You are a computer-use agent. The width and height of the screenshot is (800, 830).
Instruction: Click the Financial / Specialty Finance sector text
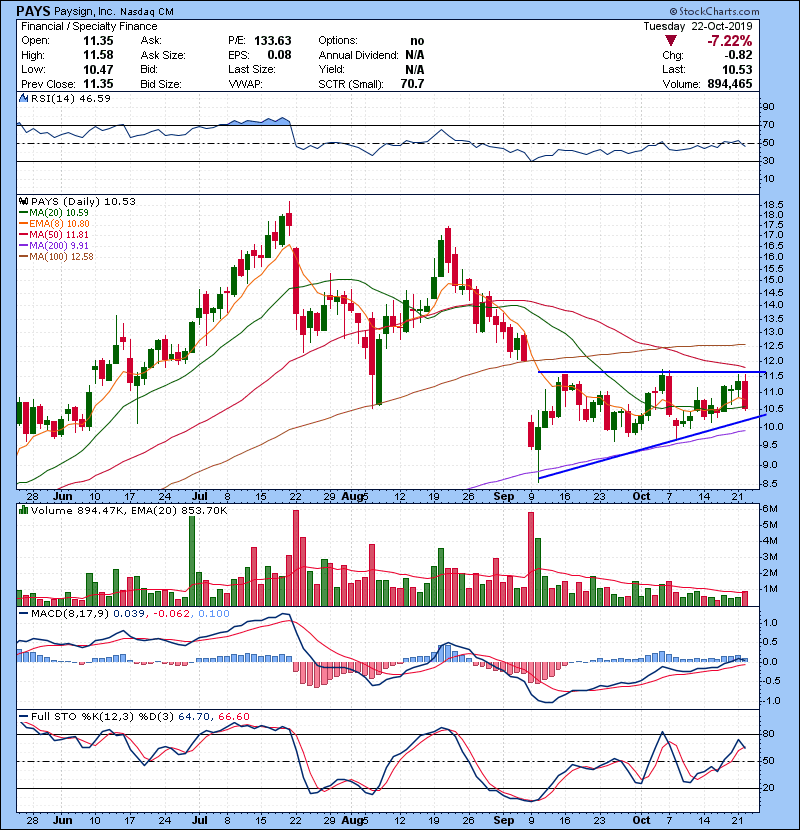tap(89, 26)
